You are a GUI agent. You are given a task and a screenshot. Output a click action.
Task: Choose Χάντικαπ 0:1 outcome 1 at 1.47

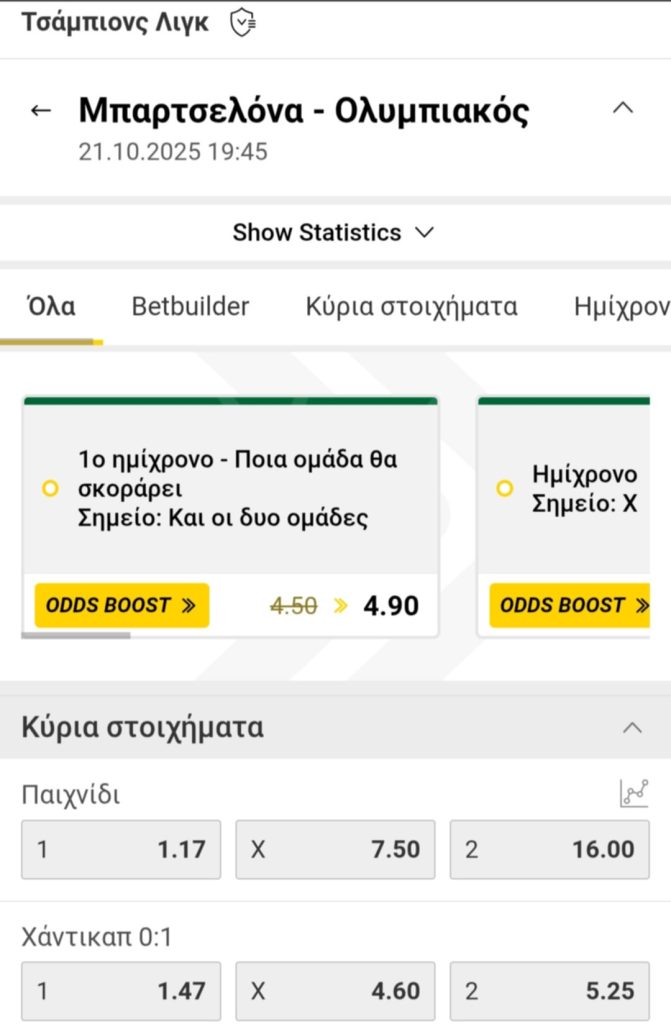click(121, 991)
